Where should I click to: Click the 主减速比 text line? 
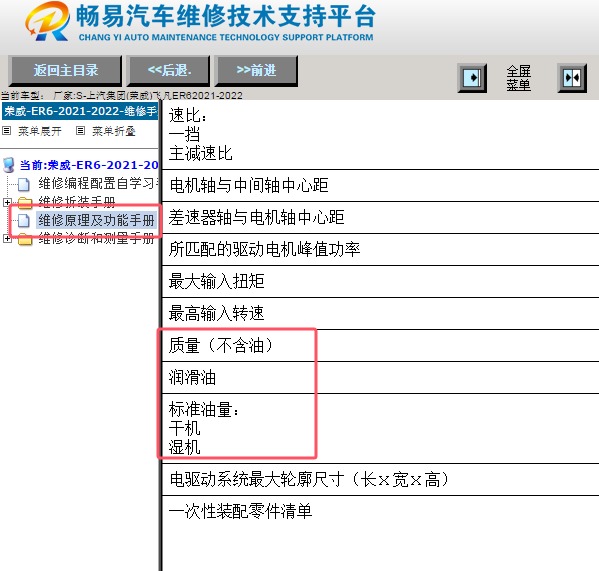201,154
